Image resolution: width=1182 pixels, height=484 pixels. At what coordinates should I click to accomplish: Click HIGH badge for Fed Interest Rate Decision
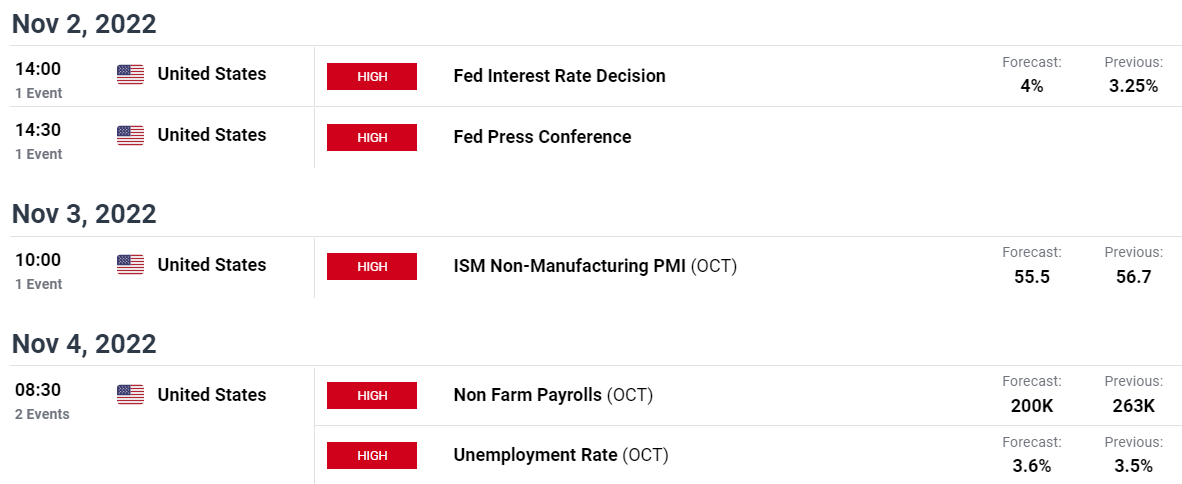(372, 77)
